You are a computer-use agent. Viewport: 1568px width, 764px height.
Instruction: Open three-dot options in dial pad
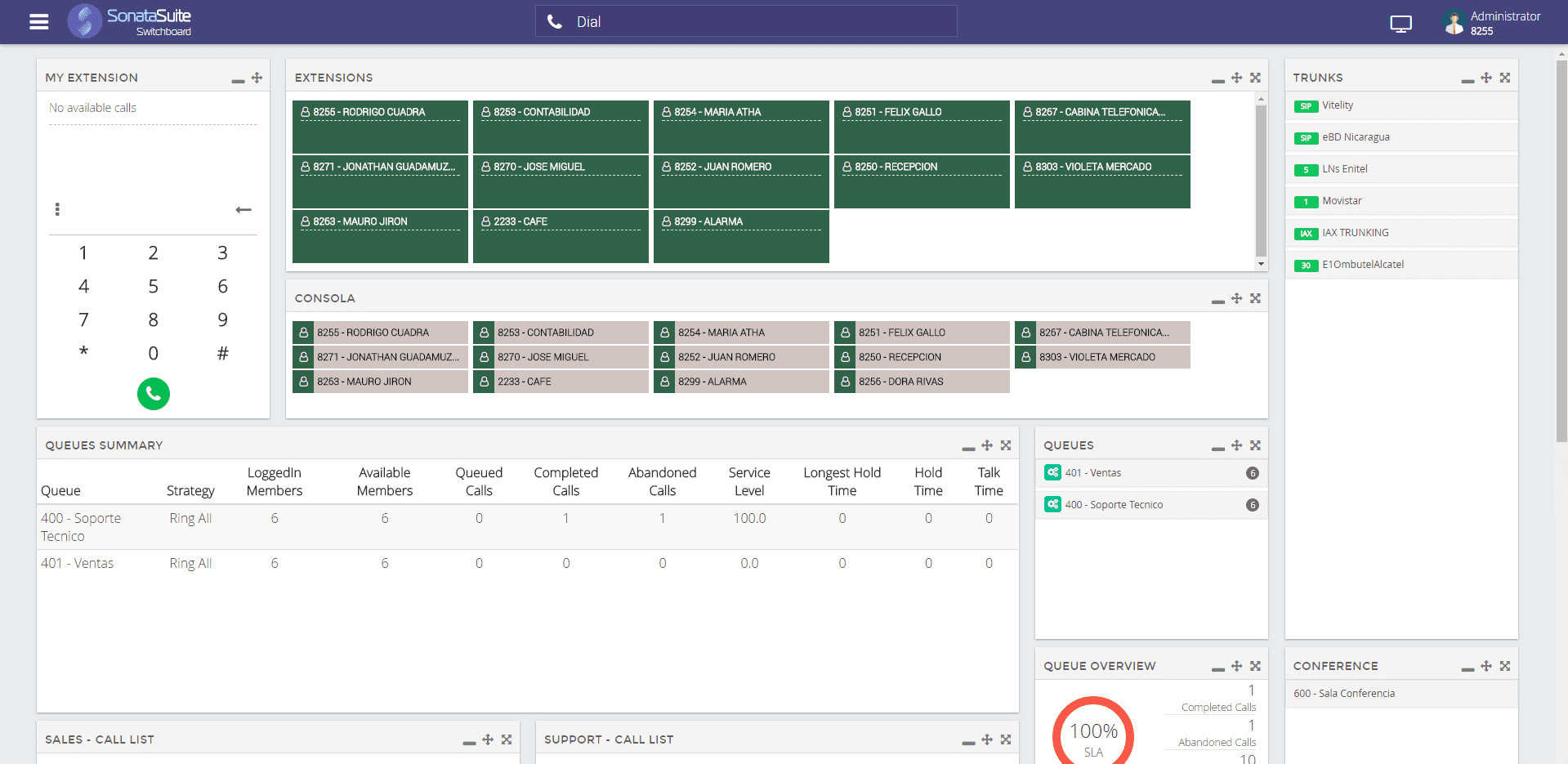tap(57, 209)
